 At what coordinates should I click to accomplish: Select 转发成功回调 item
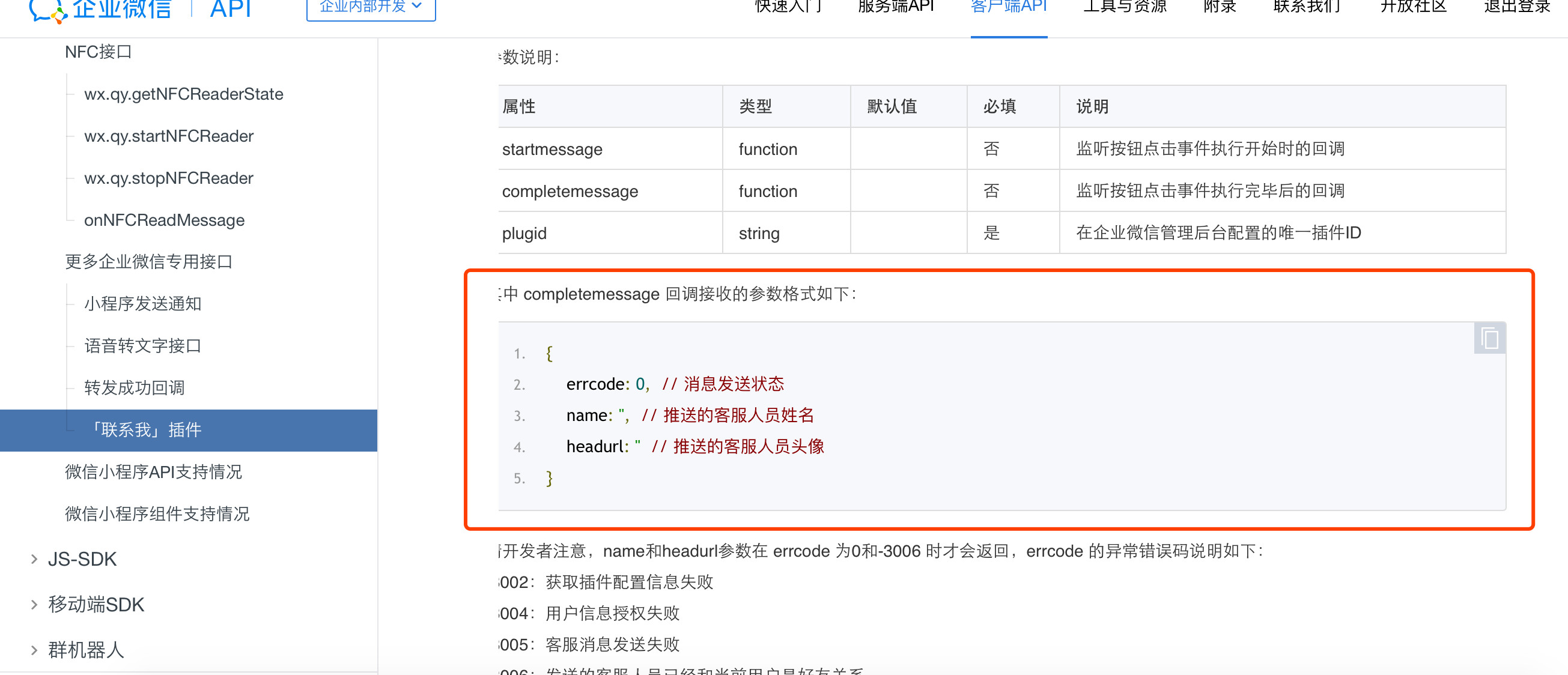134,388
